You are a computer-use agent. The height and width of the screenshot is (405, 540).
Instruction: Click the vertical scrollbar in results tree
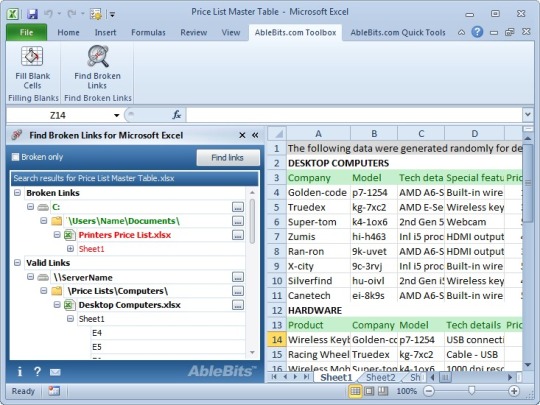pyautogui.click(x=252, y=220)
